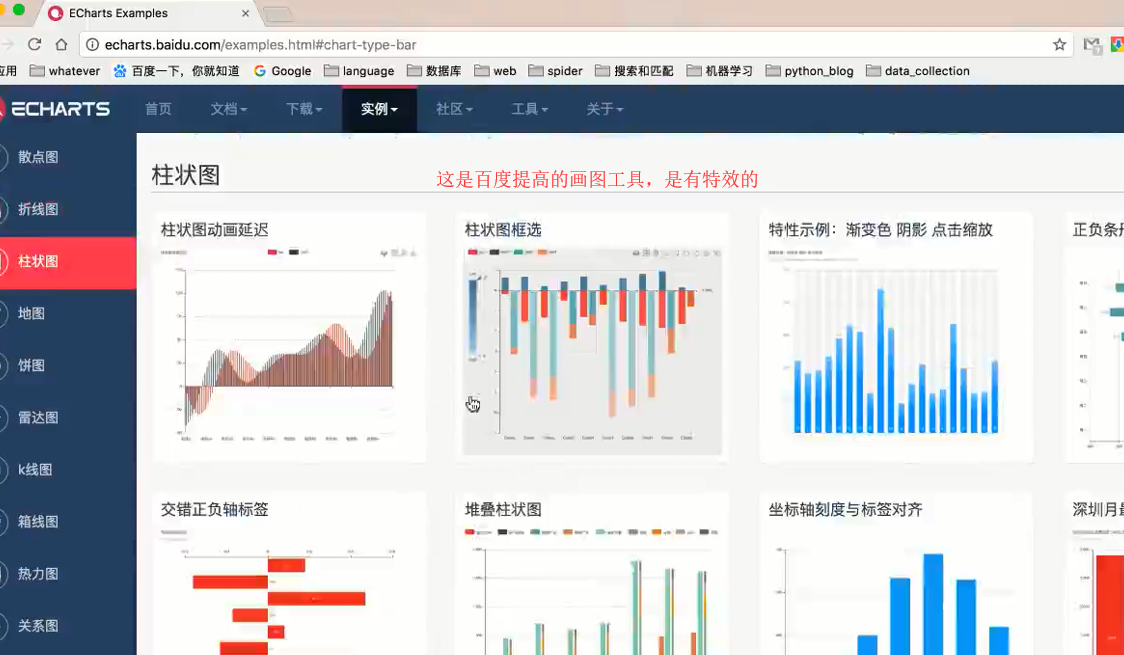Open the web bookmark folder
The width and height of the screenshot is (1124, 655).
pyautogui.click(x=495, y=71)
